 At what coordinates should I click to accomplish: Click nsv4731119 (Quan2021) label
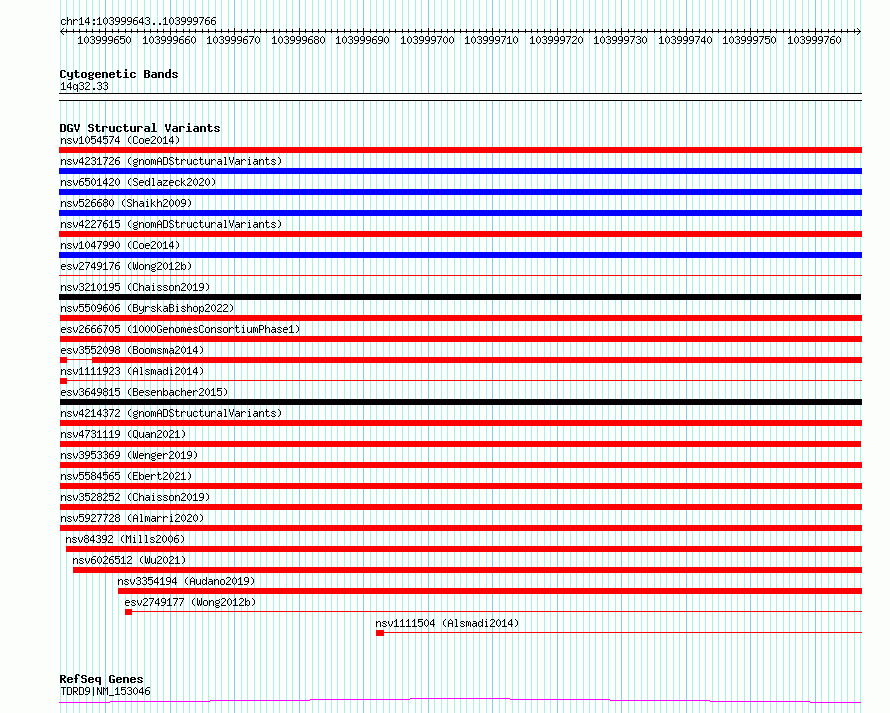123,434
